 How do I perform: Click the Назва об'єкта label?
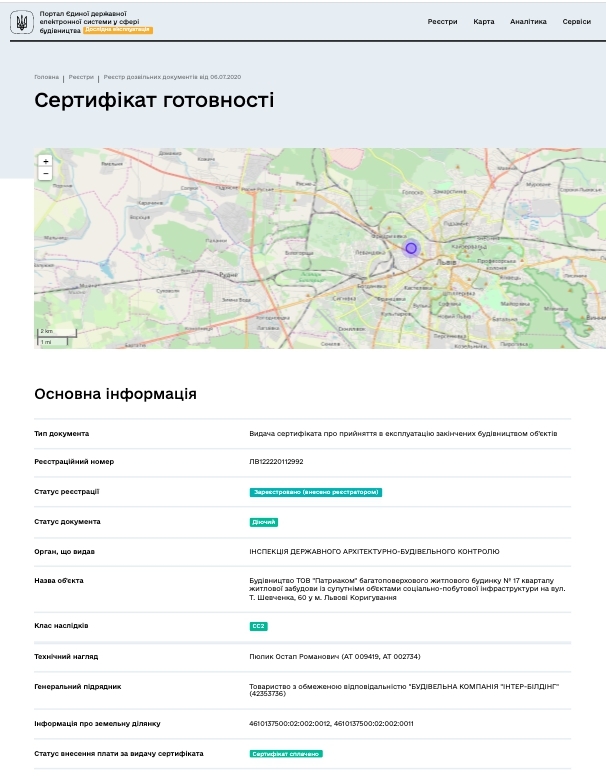pyautogui.click(x=59, y=580)
